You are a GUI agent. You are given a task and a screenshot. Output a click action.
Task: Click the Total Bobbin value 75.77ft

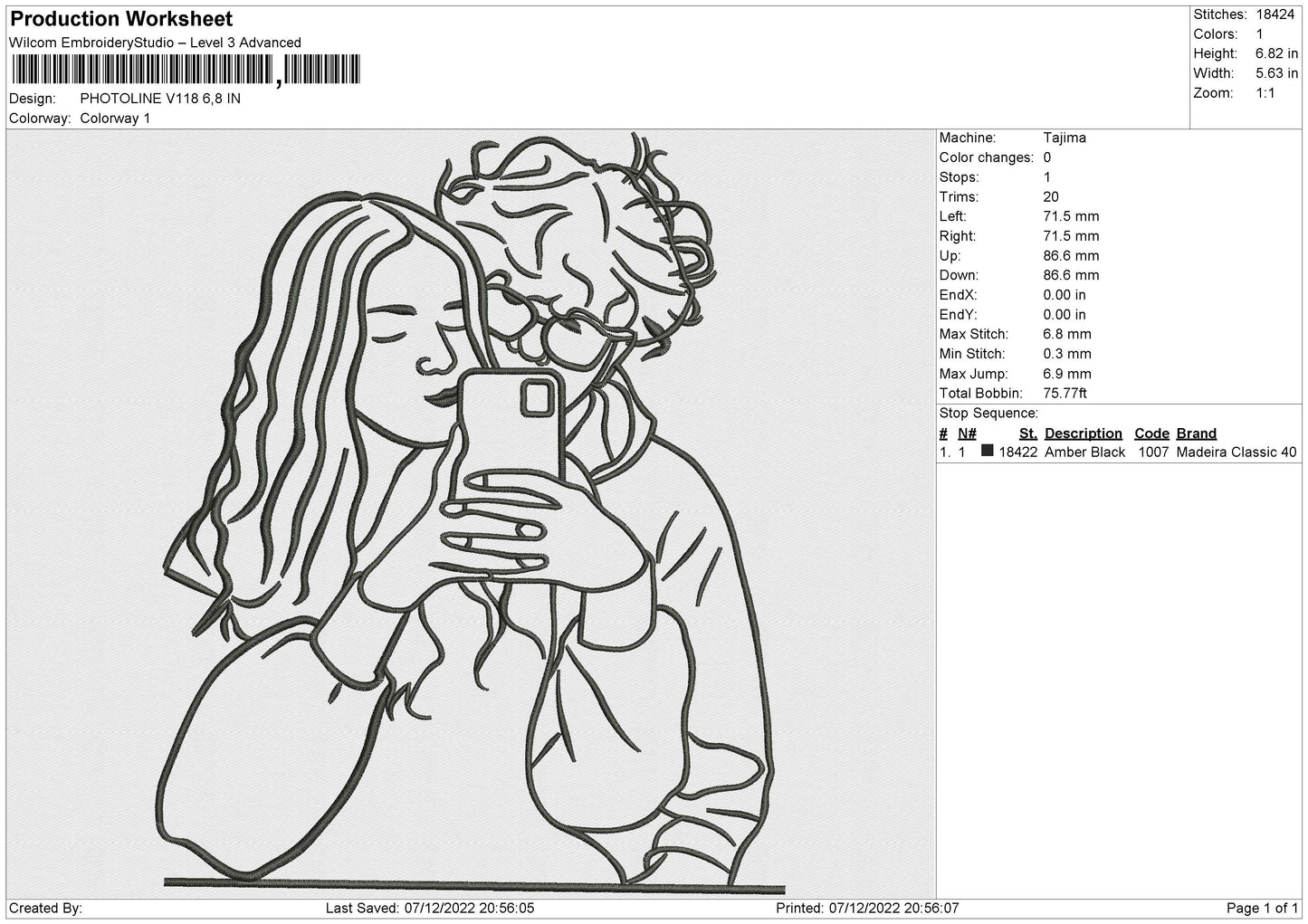[x=1065, y=394]
